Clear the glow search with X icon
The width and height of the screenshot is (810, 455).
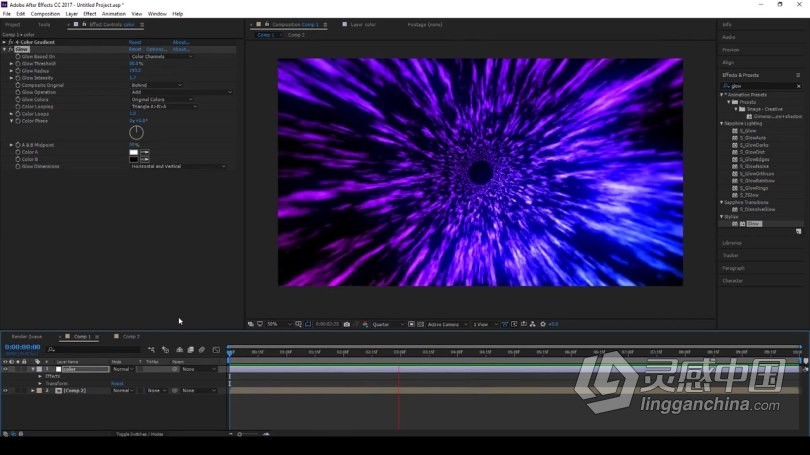(x=799, y=86)
